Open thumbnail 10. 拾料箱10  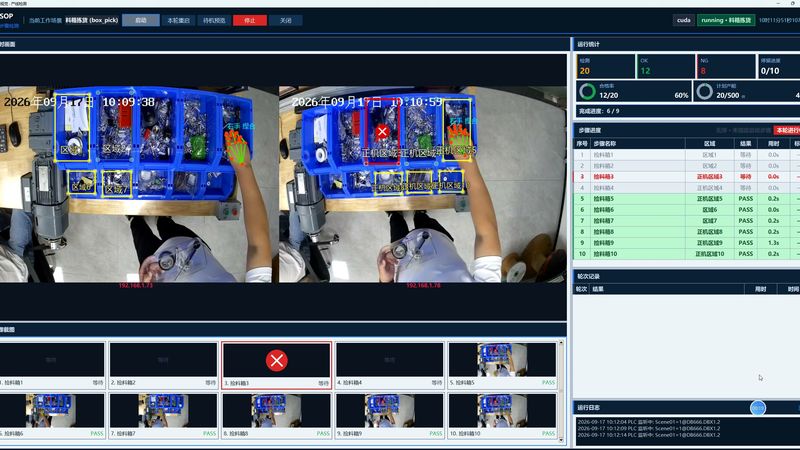tap(502, 415)
